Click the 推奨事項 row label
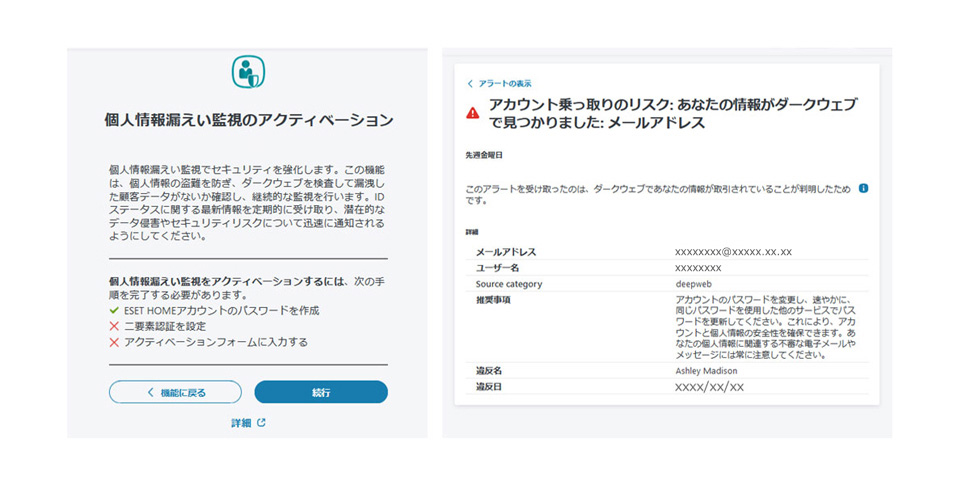970x485 pixels. point(492,300)
